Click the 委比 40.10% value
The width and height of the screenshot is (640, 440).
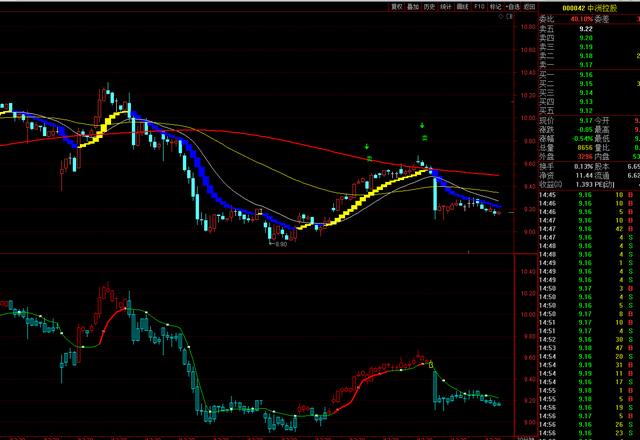[x=581, y=19]
